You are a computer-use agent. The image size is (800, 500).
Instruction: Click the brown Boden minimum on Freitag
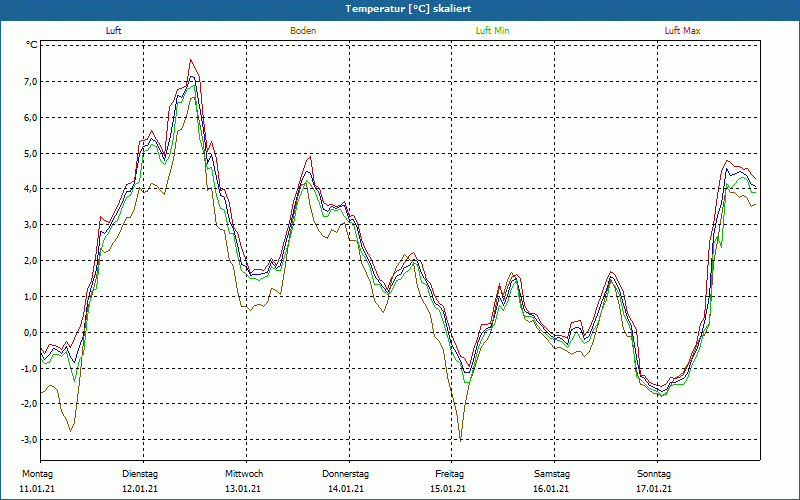461,441
